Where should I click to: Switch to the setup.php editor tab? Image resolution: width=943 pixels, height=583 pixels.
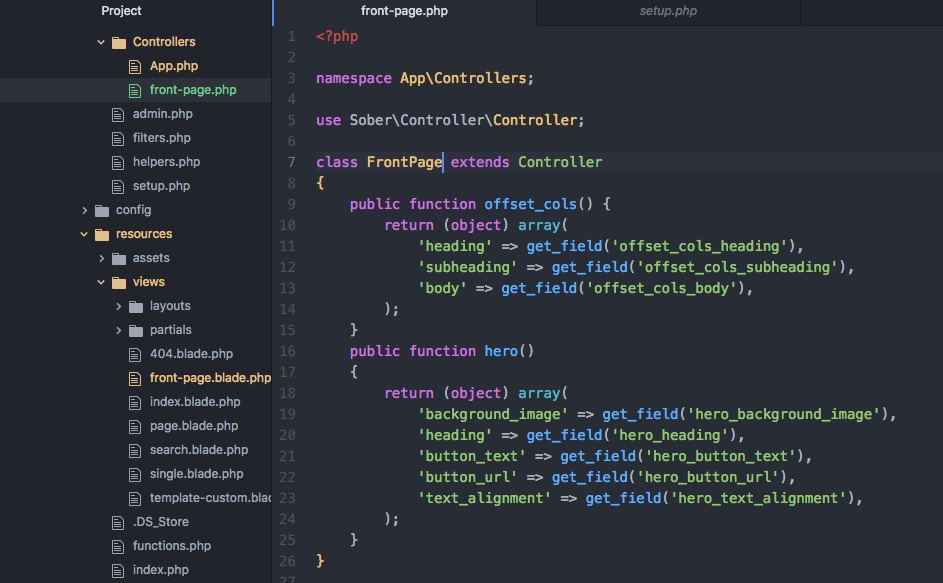668,12
